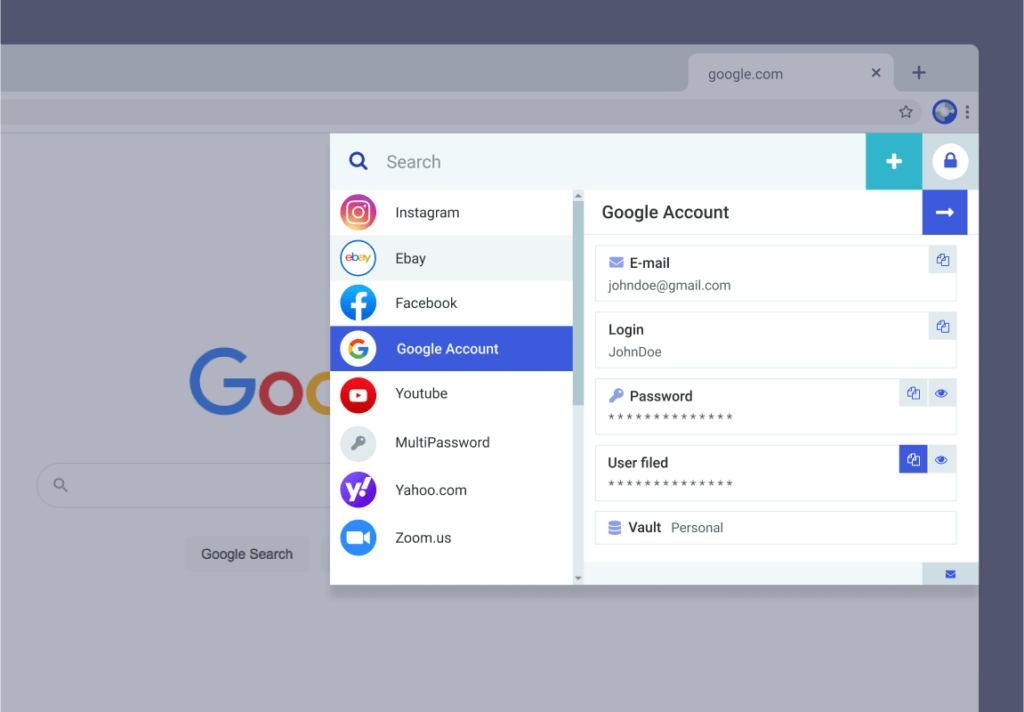Open the Instagram password entry icon
This screenshot has width=1024, height=712.
point(358,212)
